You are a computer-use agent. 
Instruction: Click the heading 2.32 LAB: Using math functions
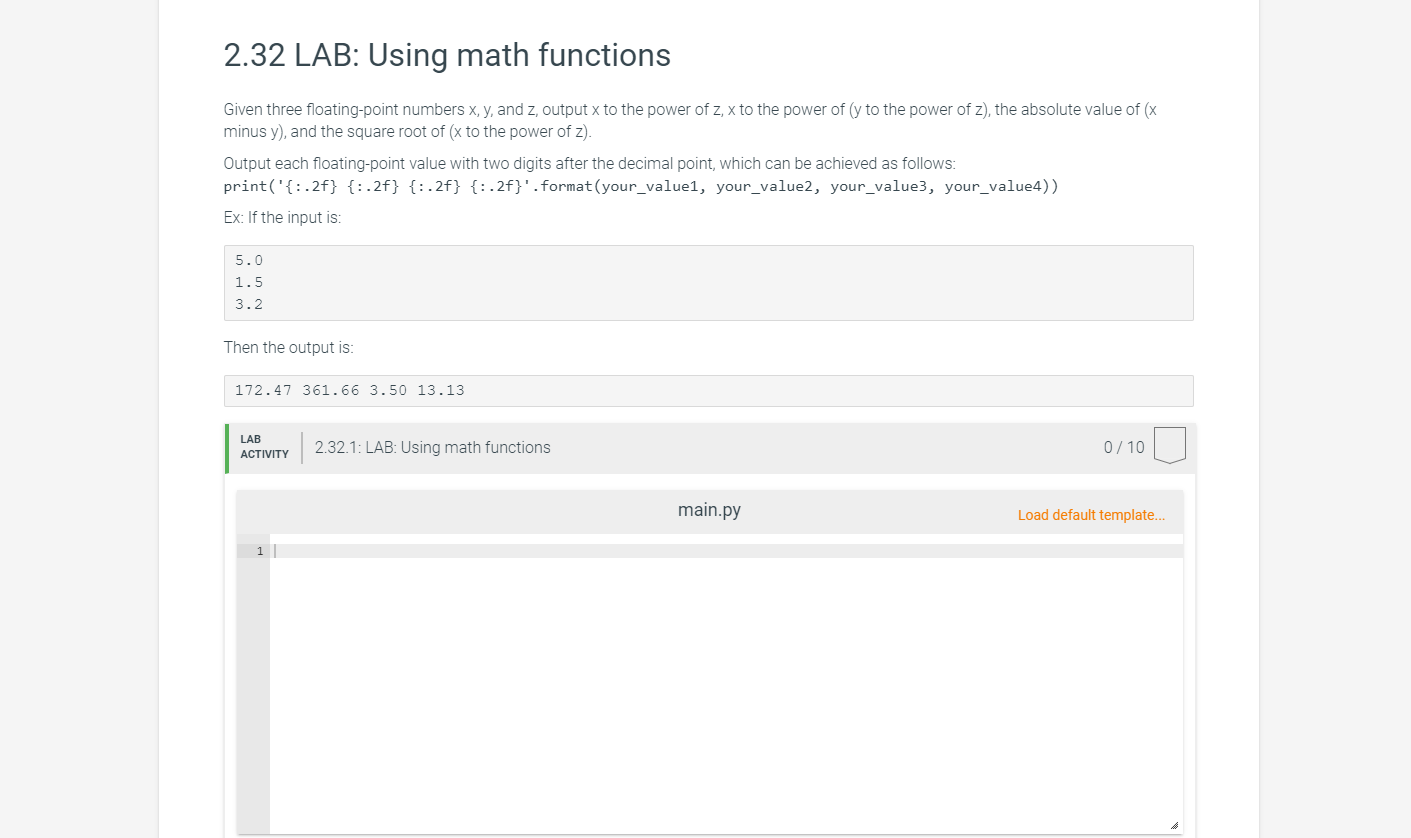coord(446,55)
